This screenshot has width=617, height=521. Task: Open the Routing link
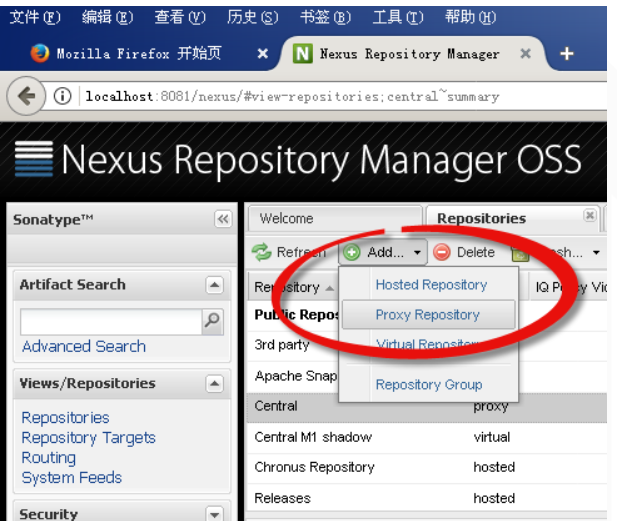coord(48,458)
